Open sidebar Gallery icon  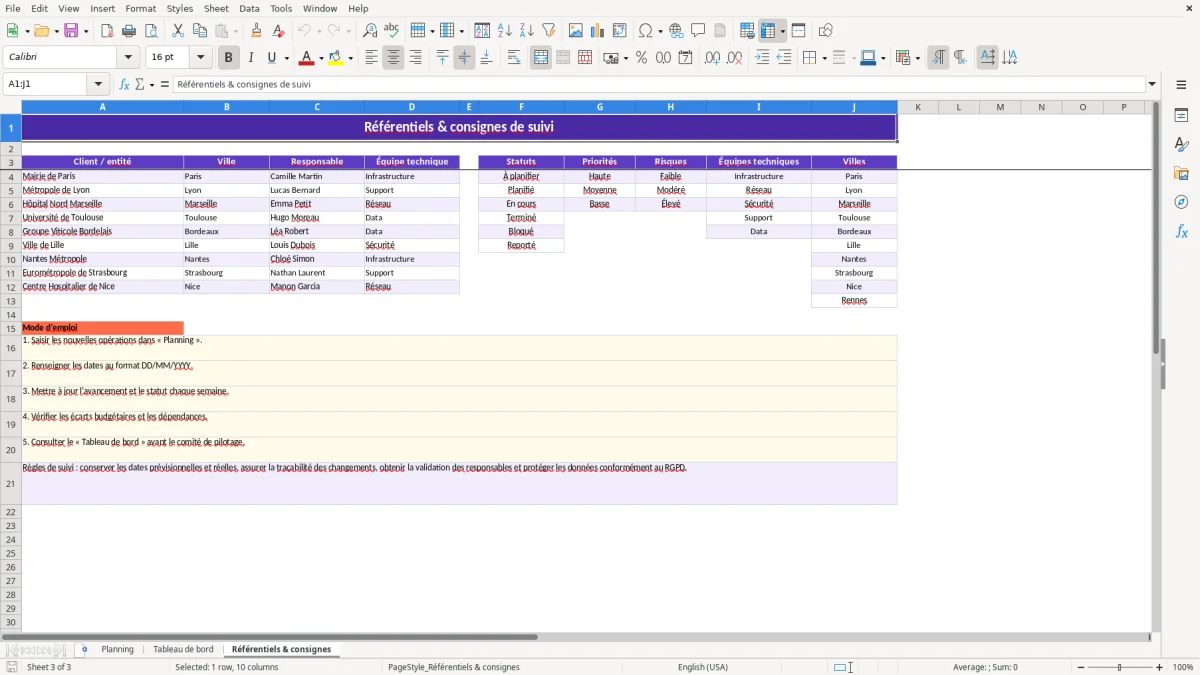click(x=1181, y=173)
